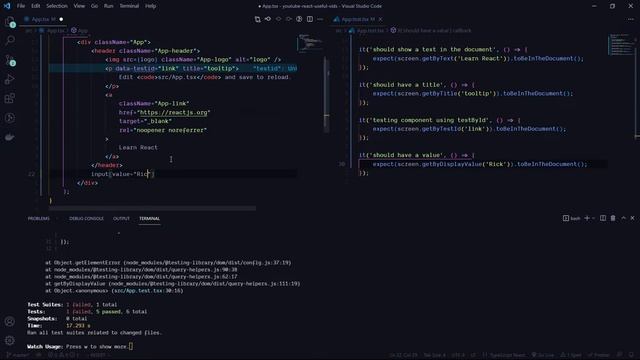Open the Explorer view in the activity bar
640x360 pixels.
[10, 22]
